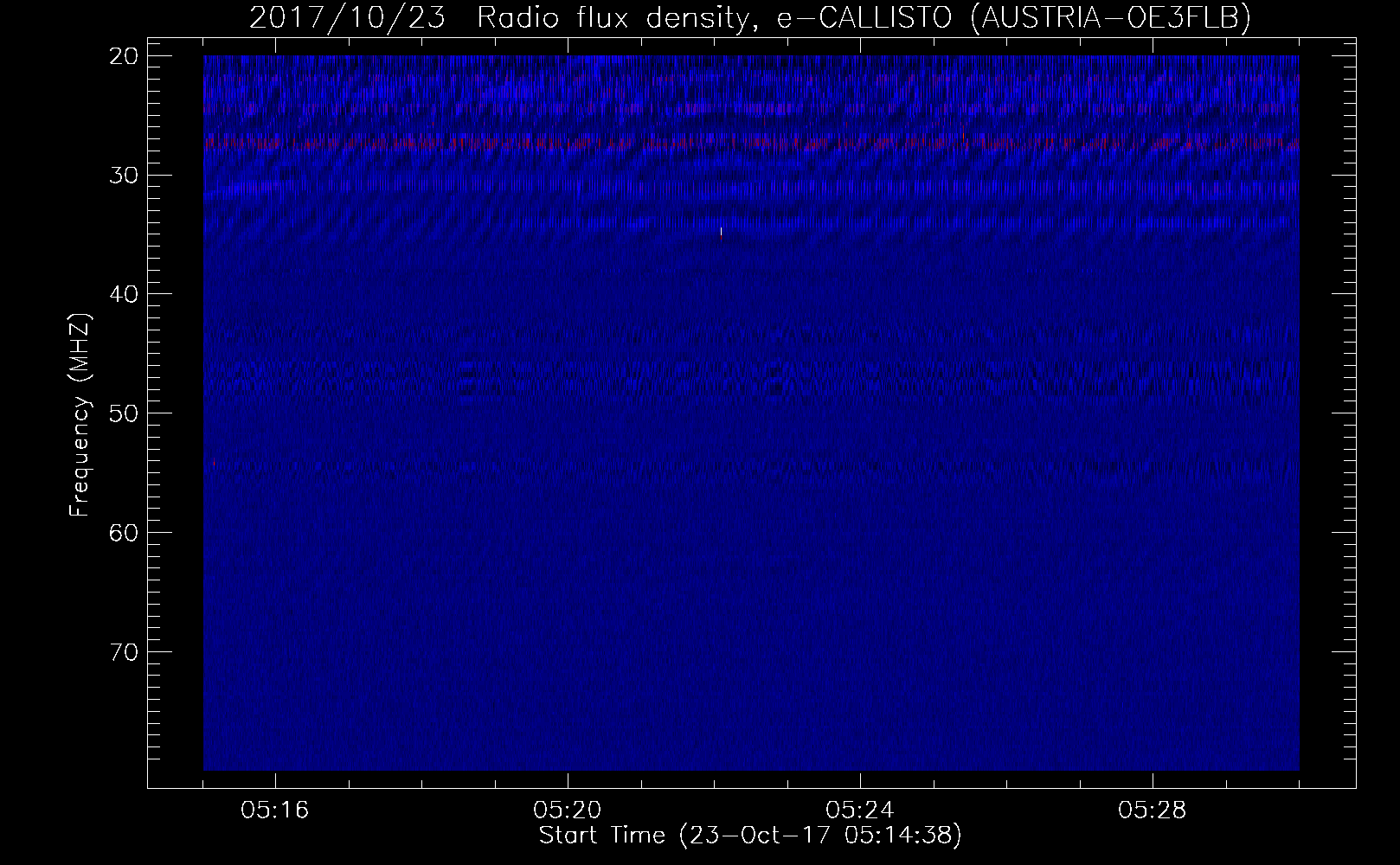The image size is (1400, 865).
Task: Click the 05:20 time tick label
Action: pos(568,811)
